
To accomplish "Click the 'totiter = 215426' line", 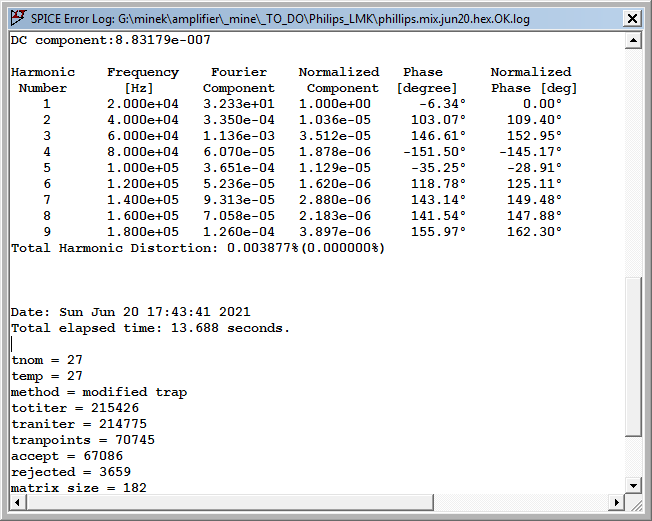I will [x=75, y=408].
